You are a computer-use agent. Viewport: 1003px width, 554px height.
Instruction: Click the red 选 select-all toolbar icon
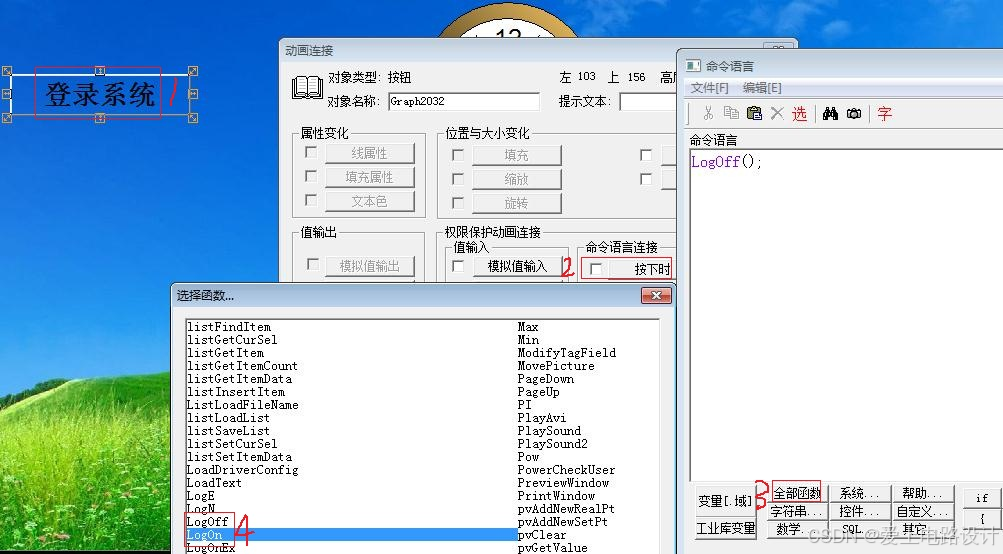[x=799, y=113]
